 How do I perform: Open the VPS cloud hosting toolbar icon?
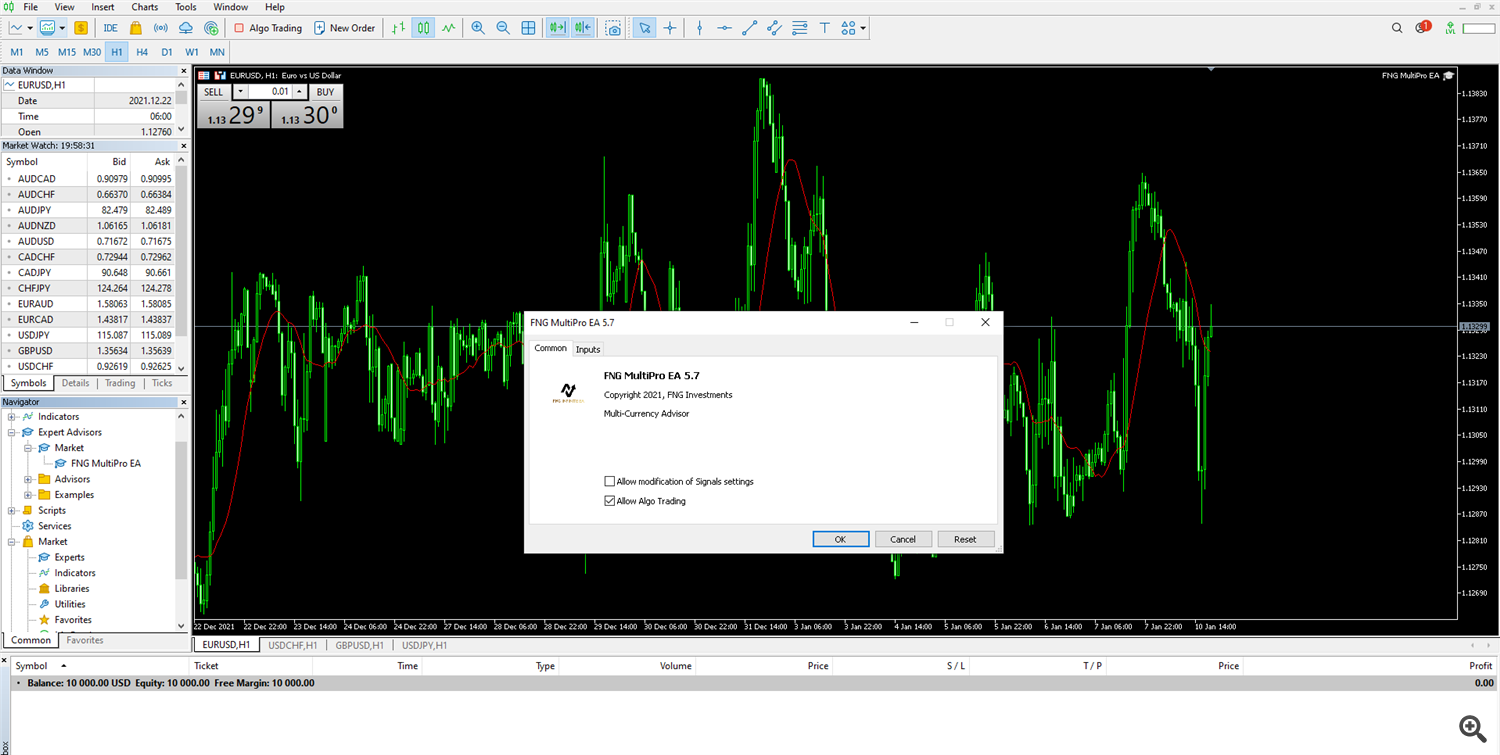(186, 28)
